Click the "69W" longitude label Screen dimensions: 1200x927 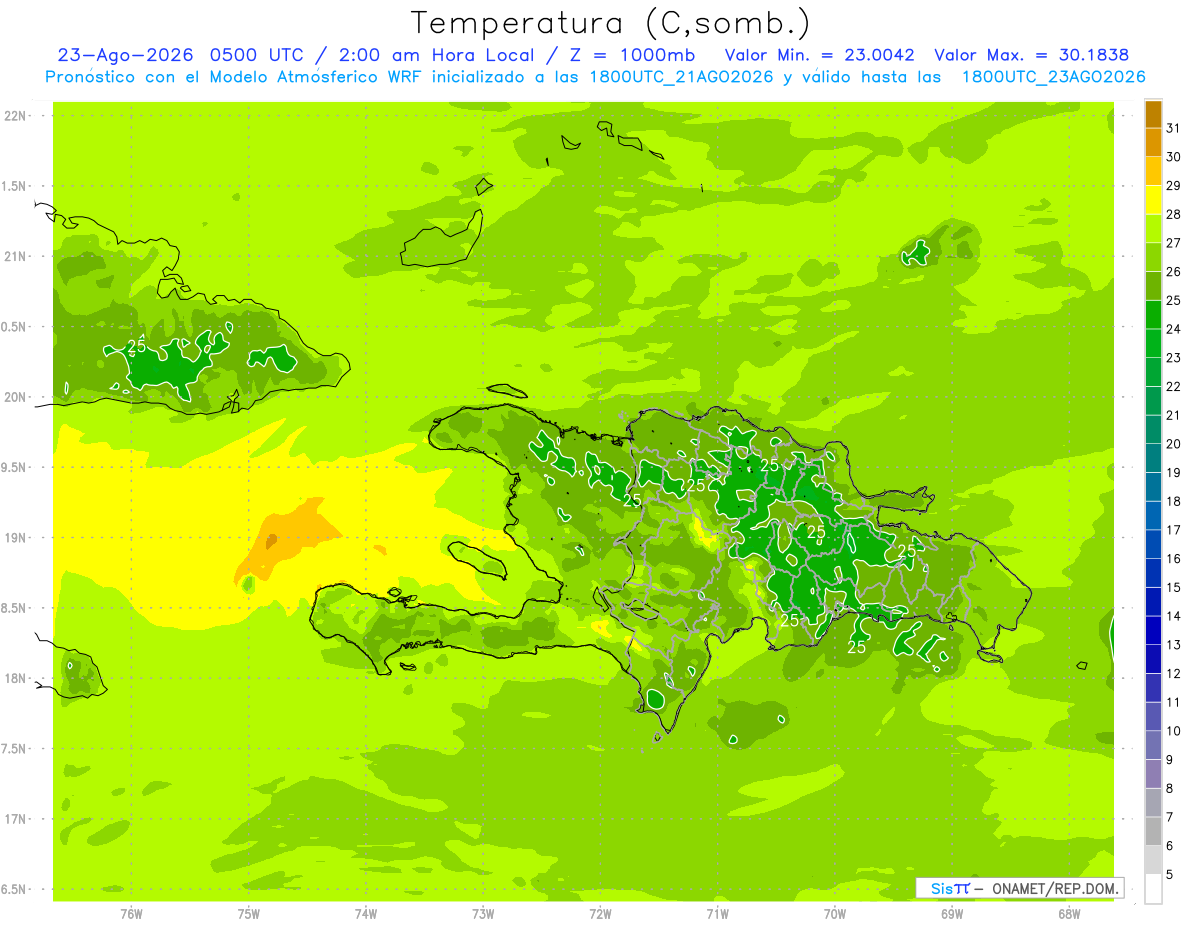point(952,913)
